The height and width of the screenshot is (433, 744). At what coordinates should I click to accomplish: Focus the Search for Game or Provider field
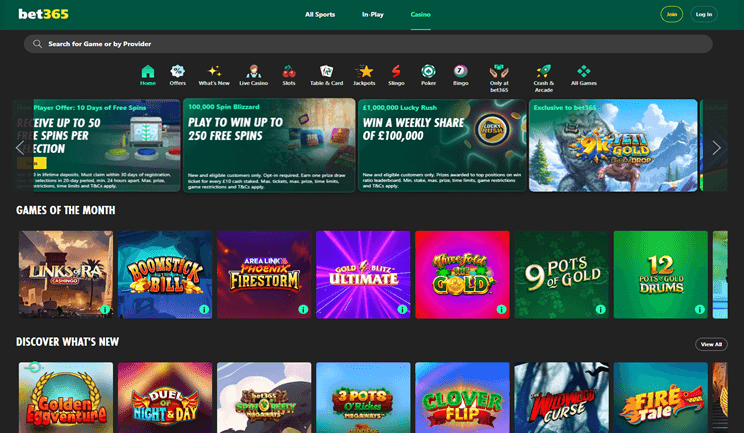point(368,44)
